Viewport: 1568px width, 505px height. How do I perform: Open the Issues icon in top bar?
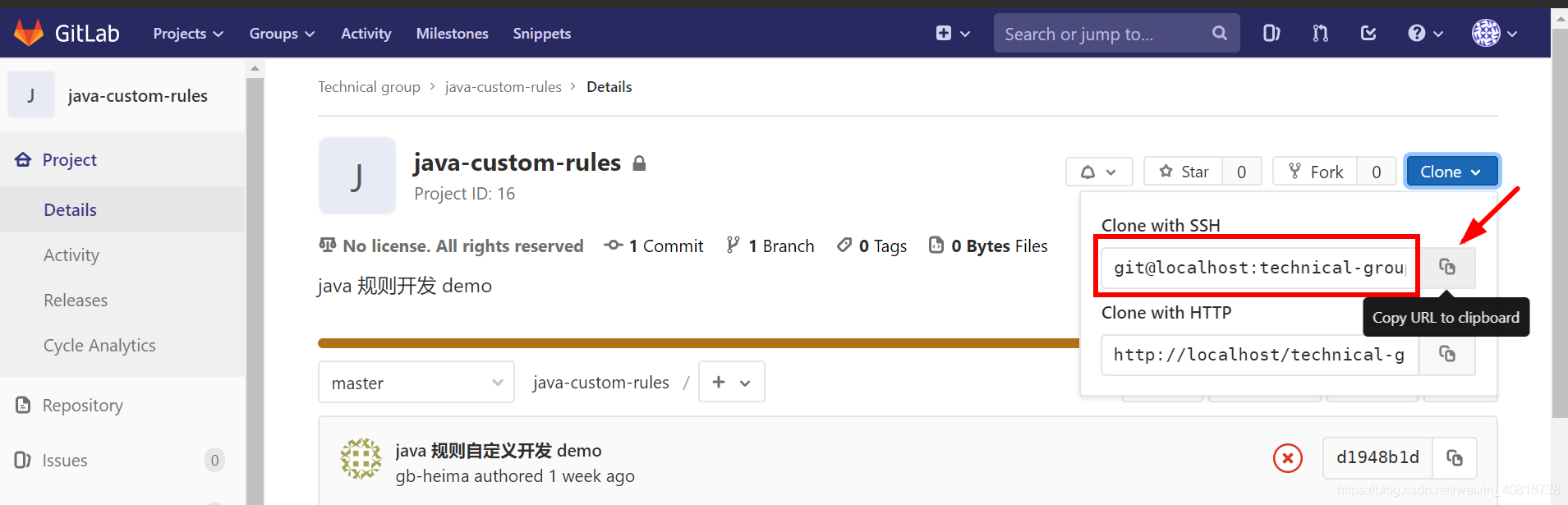[x=1271, y=34]
